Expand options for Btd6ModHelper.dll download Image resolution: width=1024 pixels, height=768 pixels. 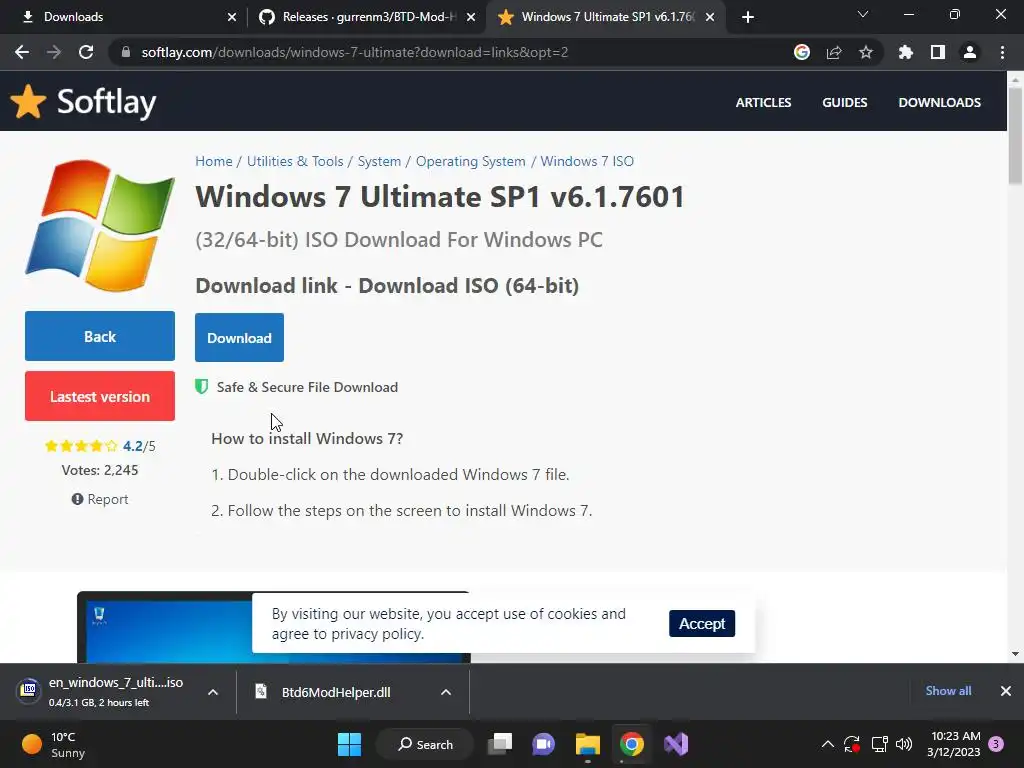tap(446, 692)
